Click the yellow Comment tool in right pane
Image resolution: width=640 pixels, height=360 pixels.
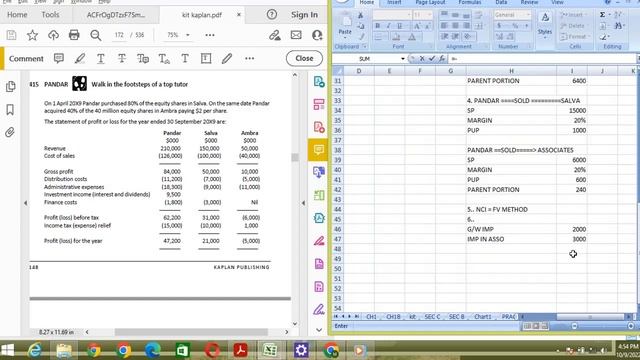pos(318,150)
